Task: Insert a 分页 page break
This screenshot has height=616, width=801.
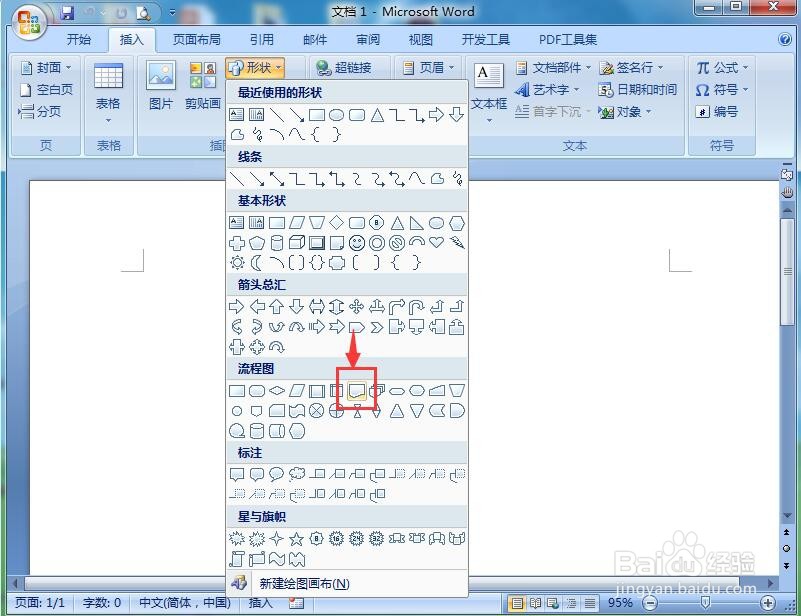Action: point(40,111)
